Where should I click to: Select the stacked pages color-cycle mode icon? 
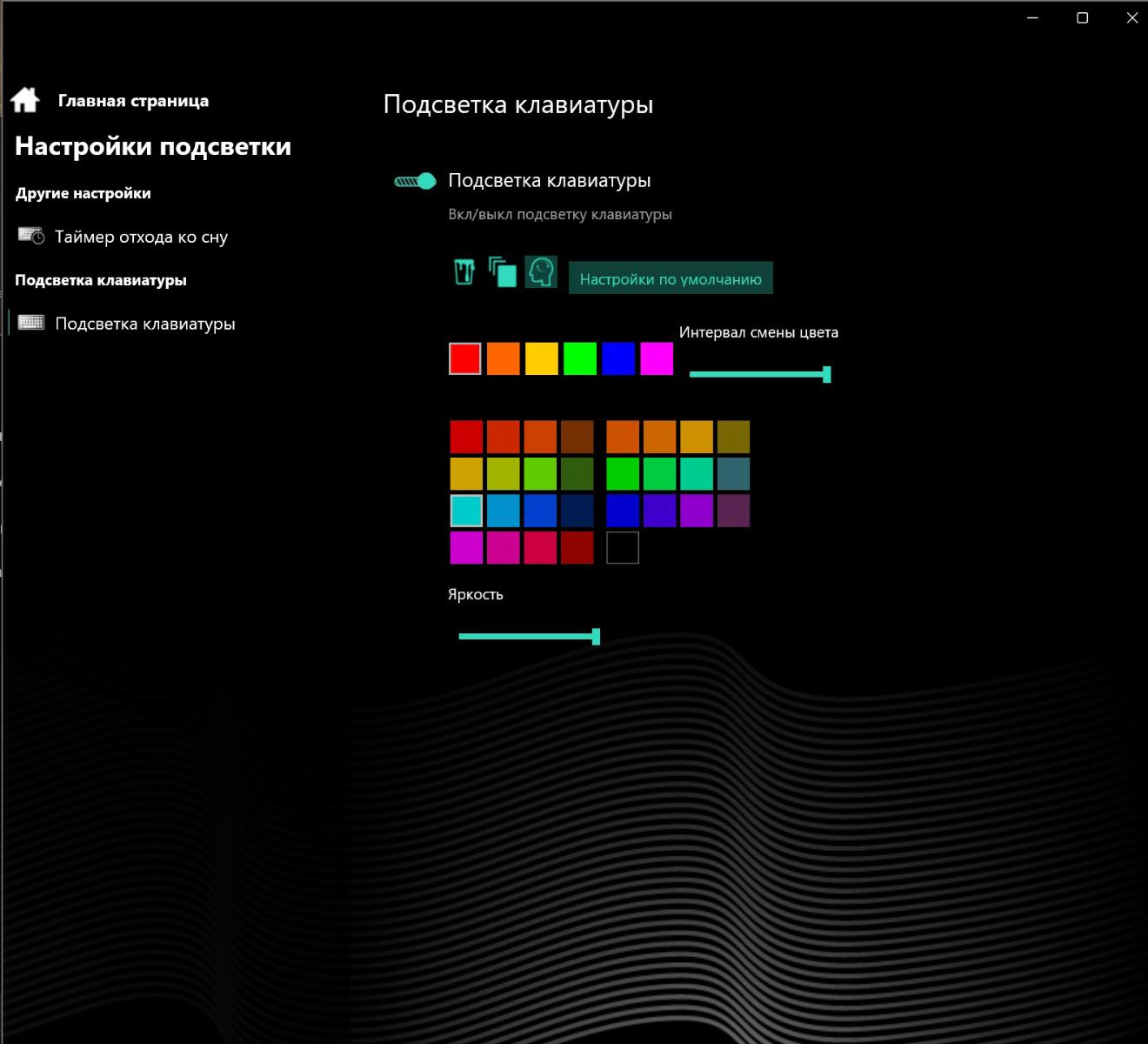(503, 271)
